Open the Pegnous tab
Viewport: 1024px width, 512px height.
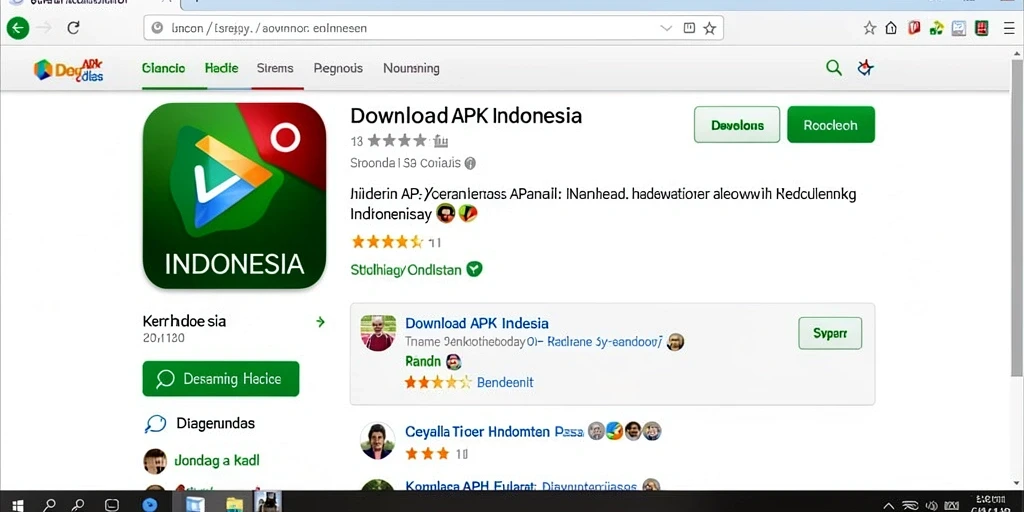[338, 68]
